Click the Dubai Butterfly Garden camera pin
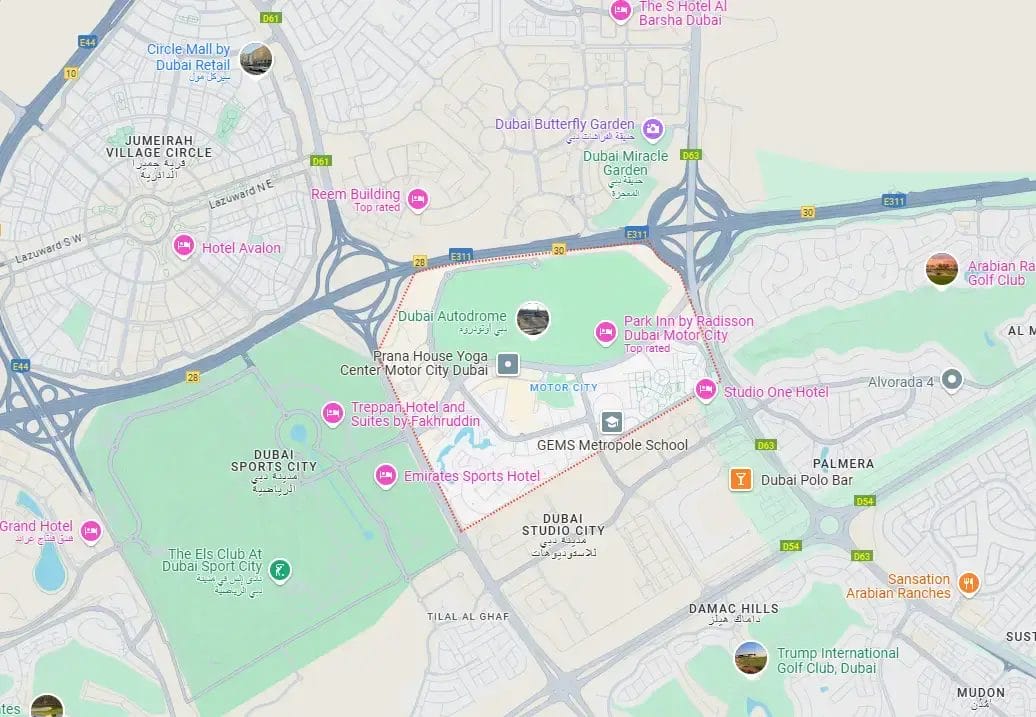The width and height of the screenshot is (1036, 717). click(x=653, y=130)
